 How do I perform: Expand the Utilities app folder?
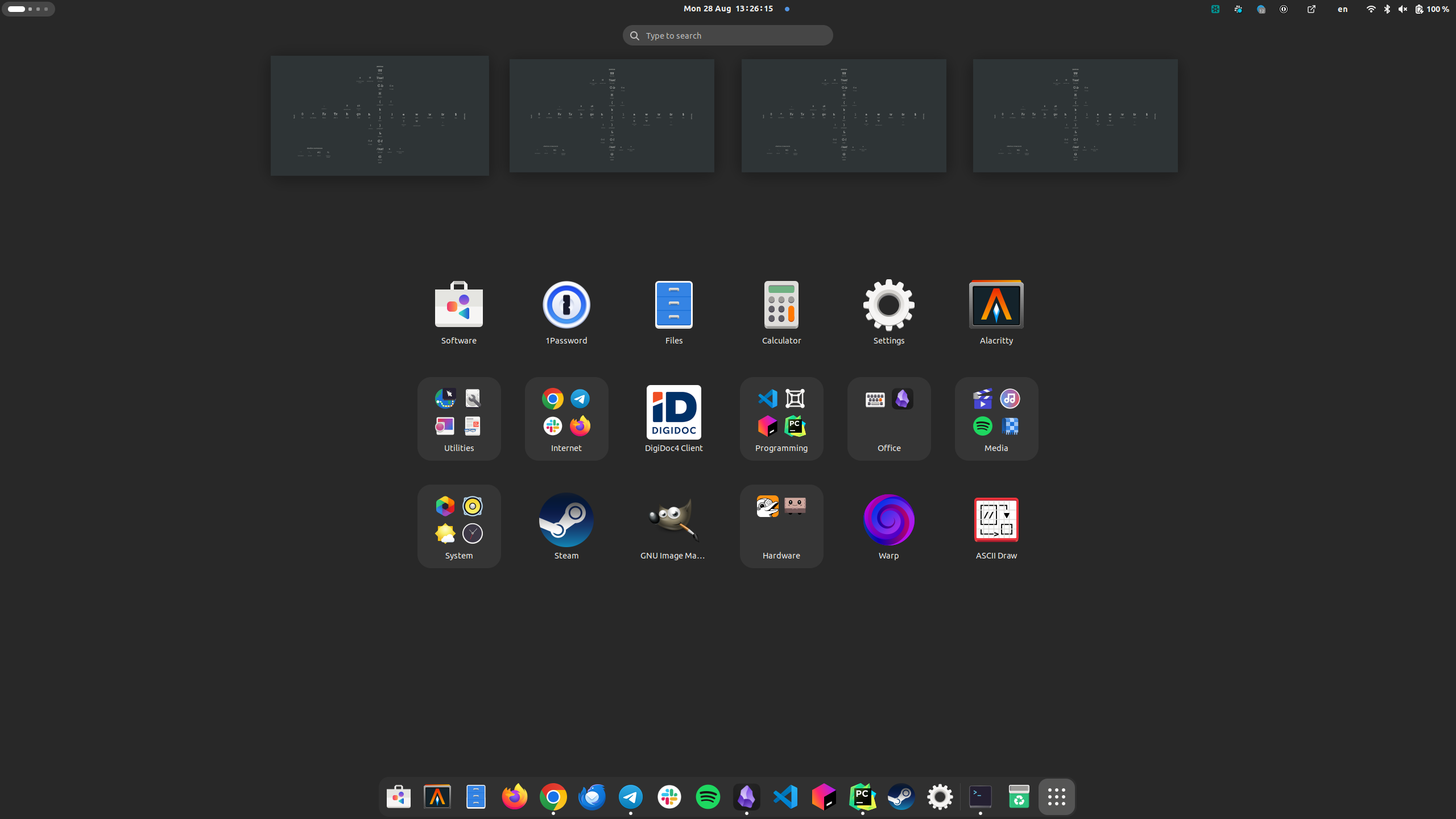(459, 419)
